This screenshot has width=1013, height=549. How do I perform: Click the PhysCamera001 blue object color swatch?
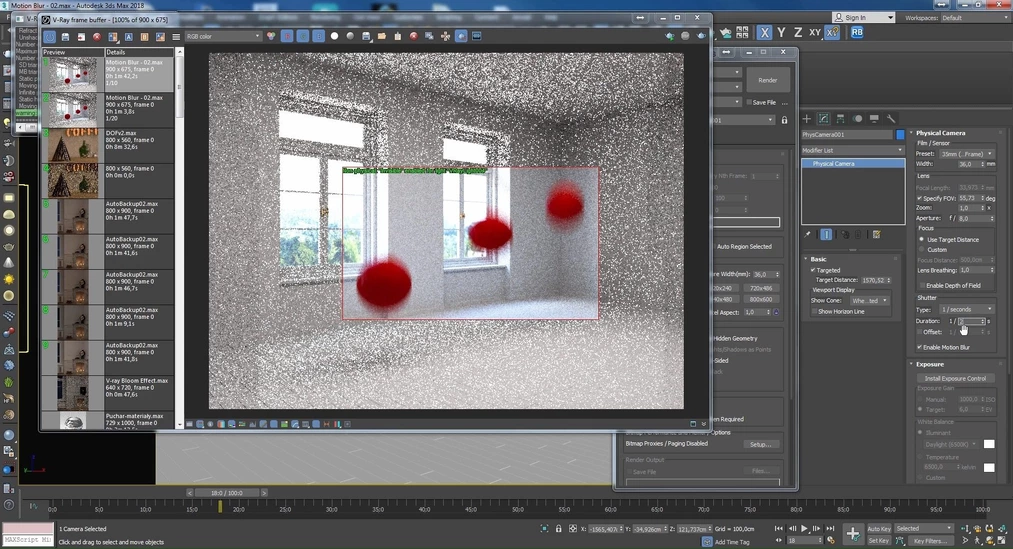tap(901, 134)
